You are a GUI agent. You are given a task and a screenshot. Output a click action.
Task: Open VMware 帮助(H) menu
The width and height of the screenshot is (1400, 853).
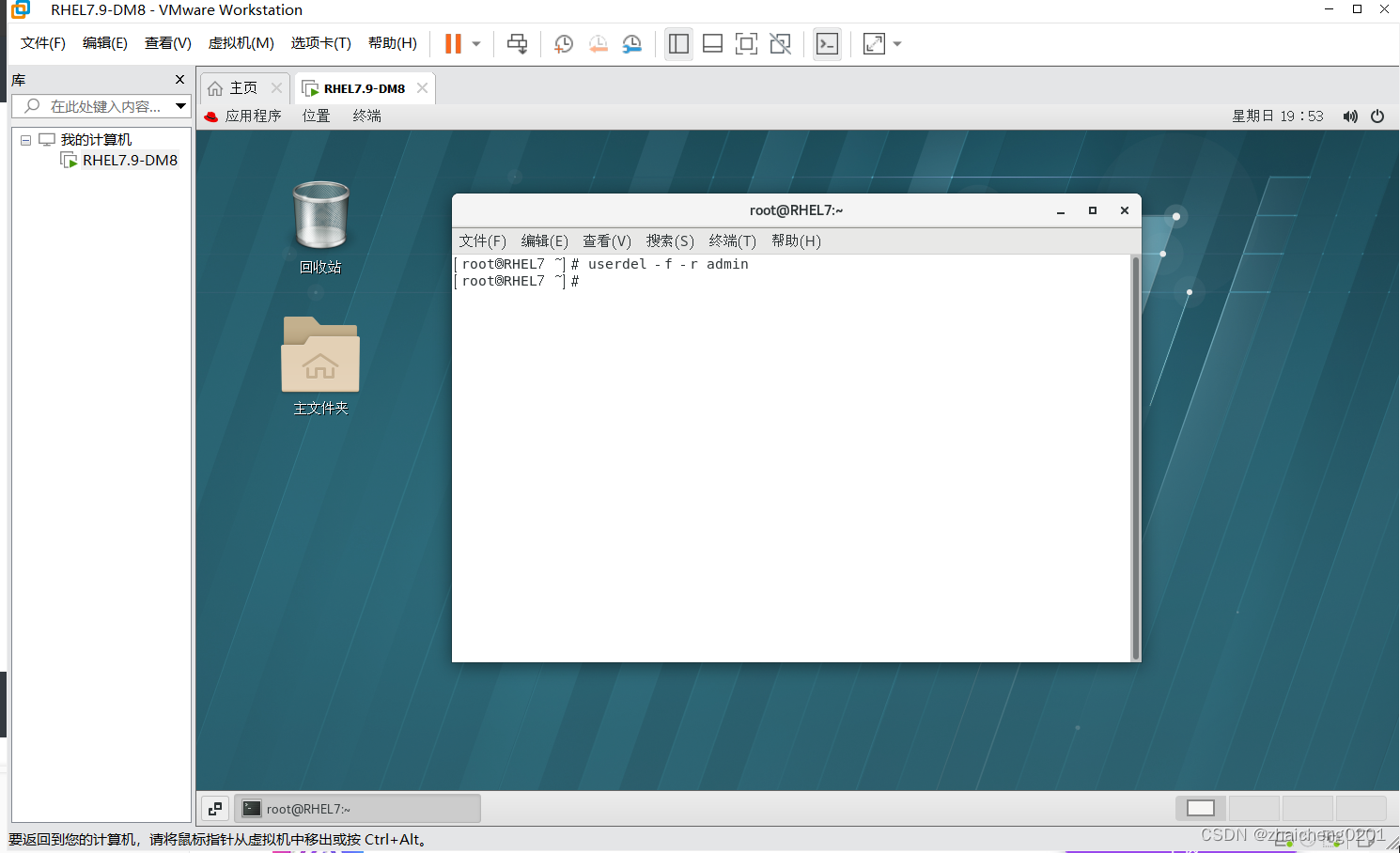[x=393, y=43]
